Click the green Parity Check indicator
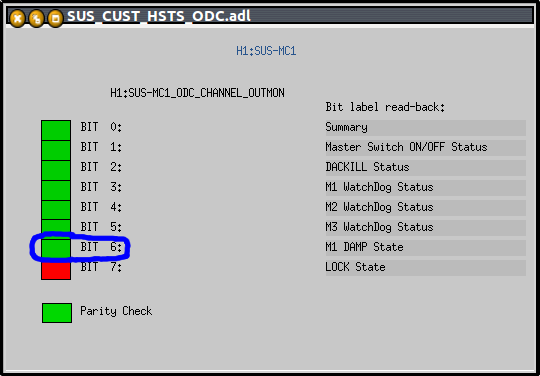The image size is (540, 376). coord(57,313)
